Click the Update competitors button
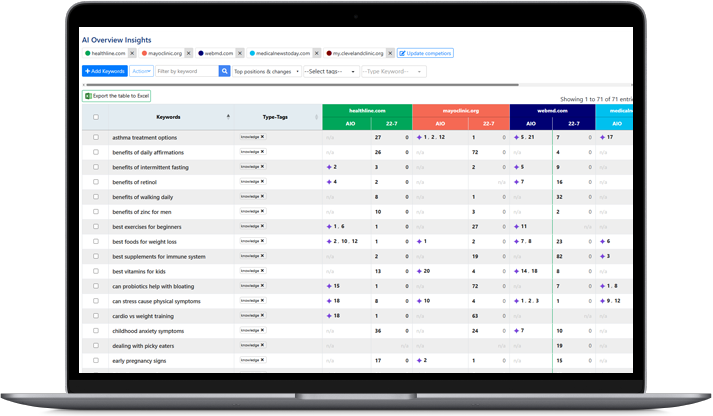713x416 pixels. coord(425,53)
